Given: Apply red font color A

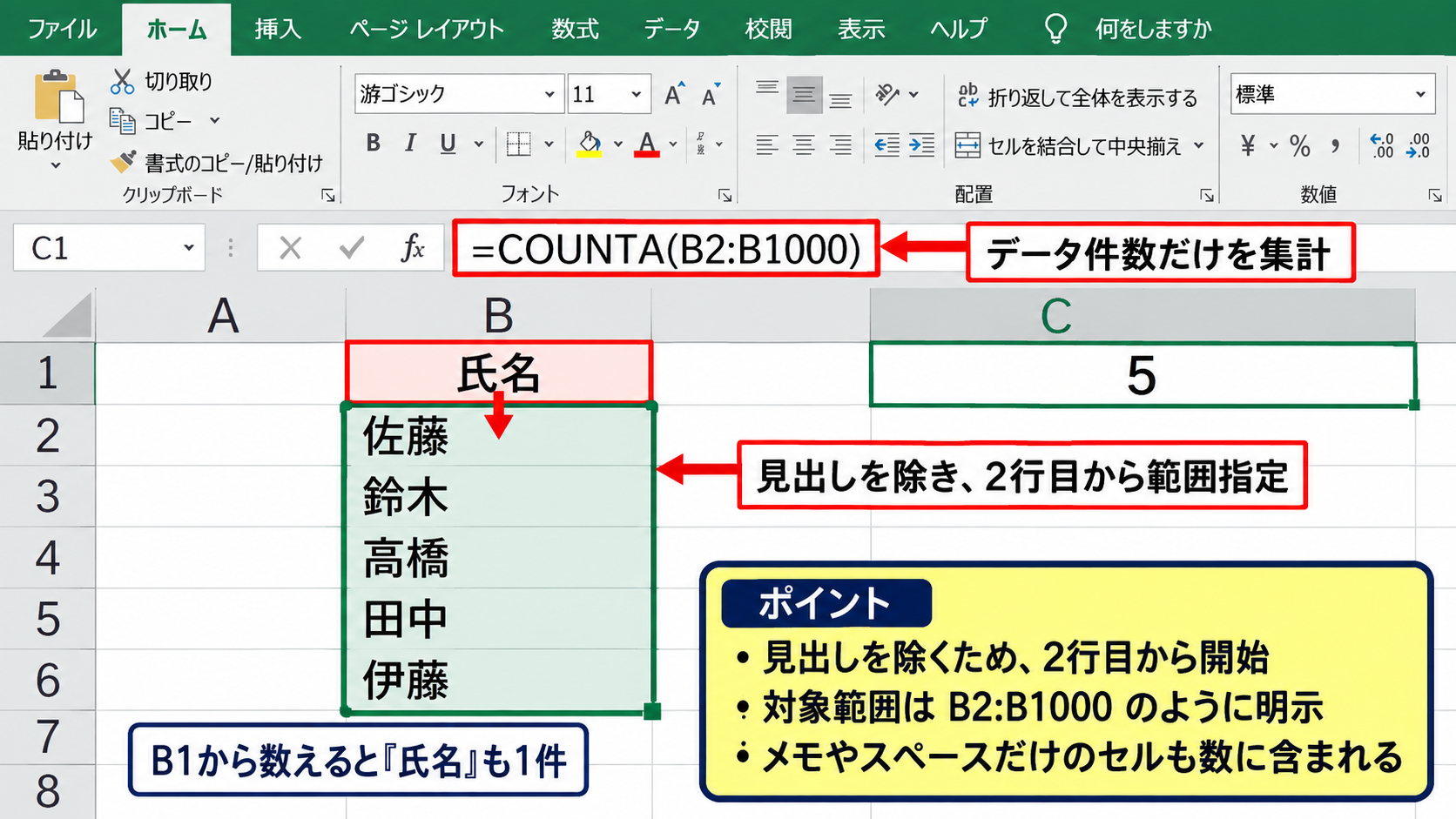Looking at the screenshot, I should coord(646,144).
